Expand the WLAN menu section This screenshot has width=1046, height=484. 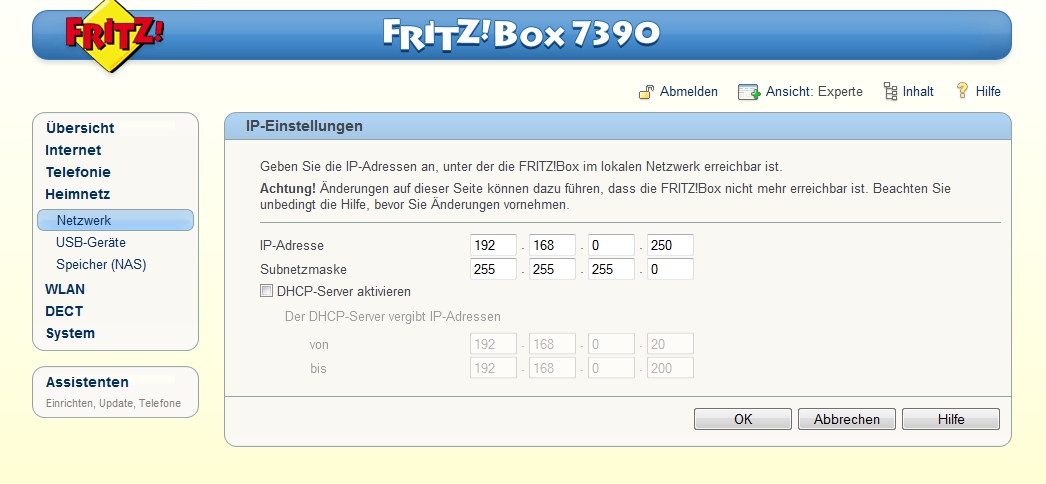[65, 289]
